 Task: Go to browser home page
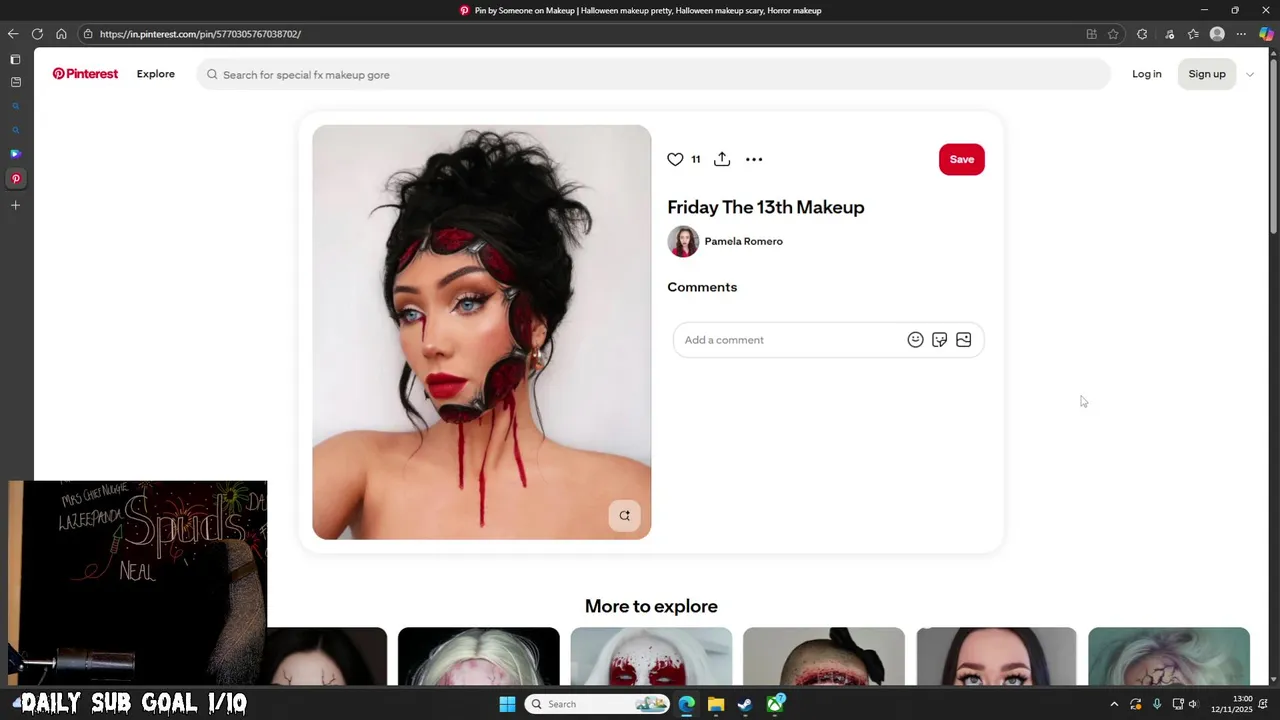click(x=61, y=34)
